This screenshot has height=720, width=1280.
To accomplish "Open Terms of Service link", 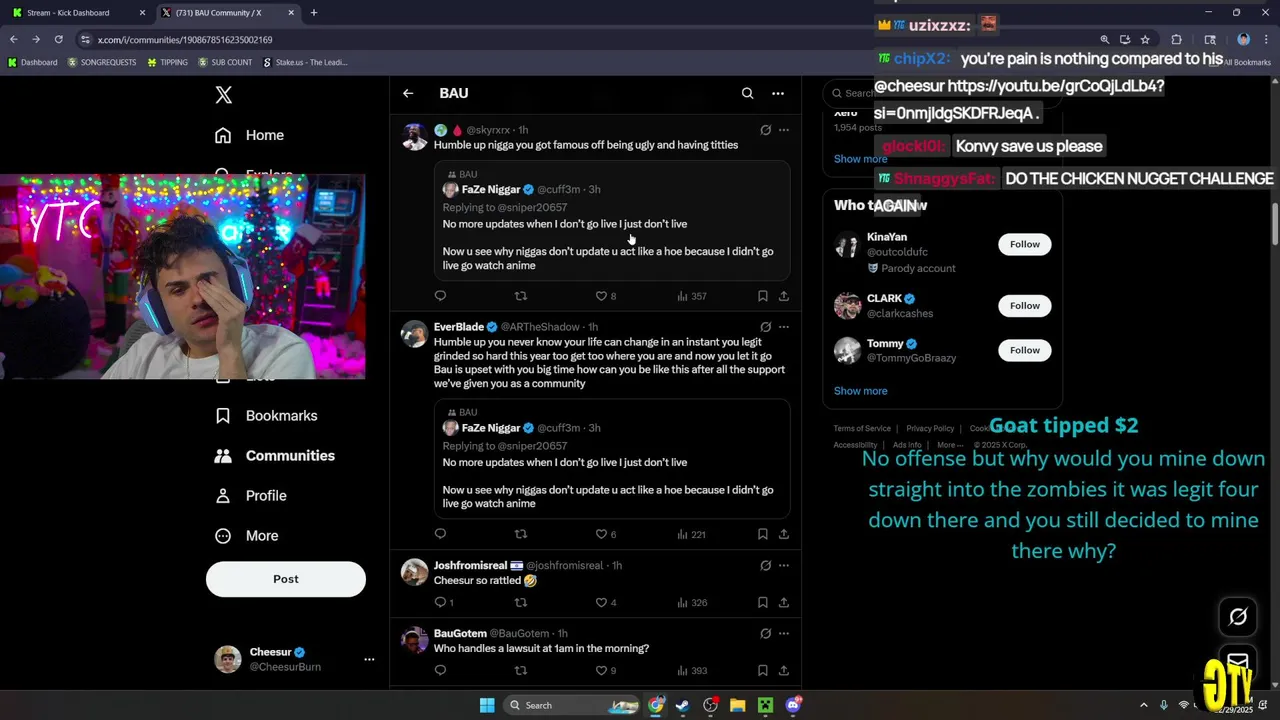I will [862, 428].
